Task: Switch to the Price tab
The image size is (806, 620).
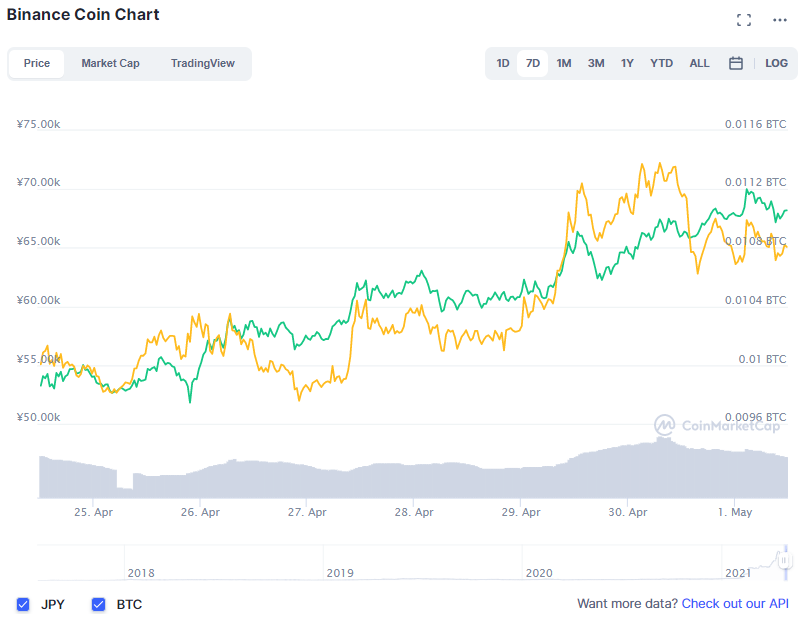Action: (x=36, y=63)
